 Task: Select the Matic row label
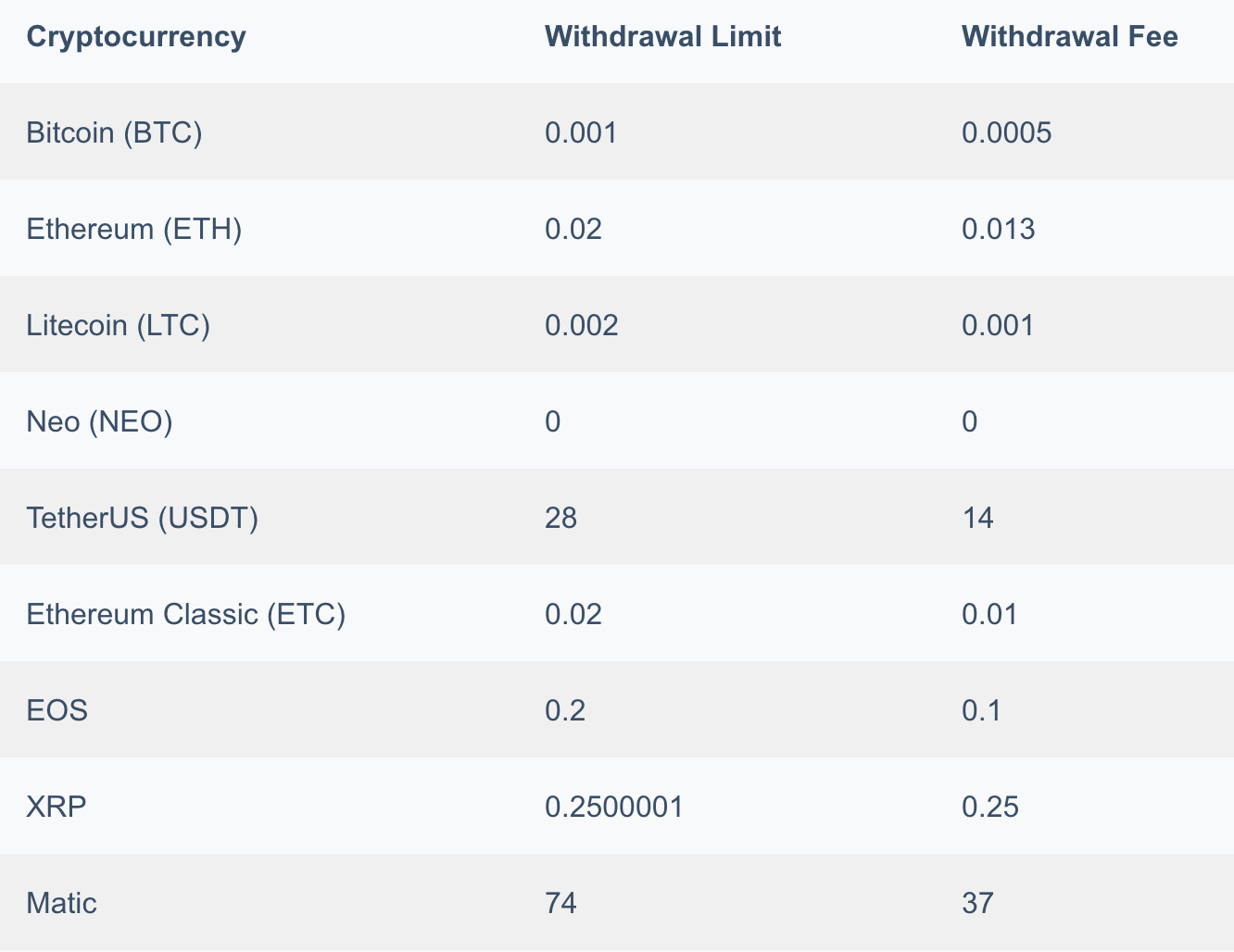click(62, 903)
